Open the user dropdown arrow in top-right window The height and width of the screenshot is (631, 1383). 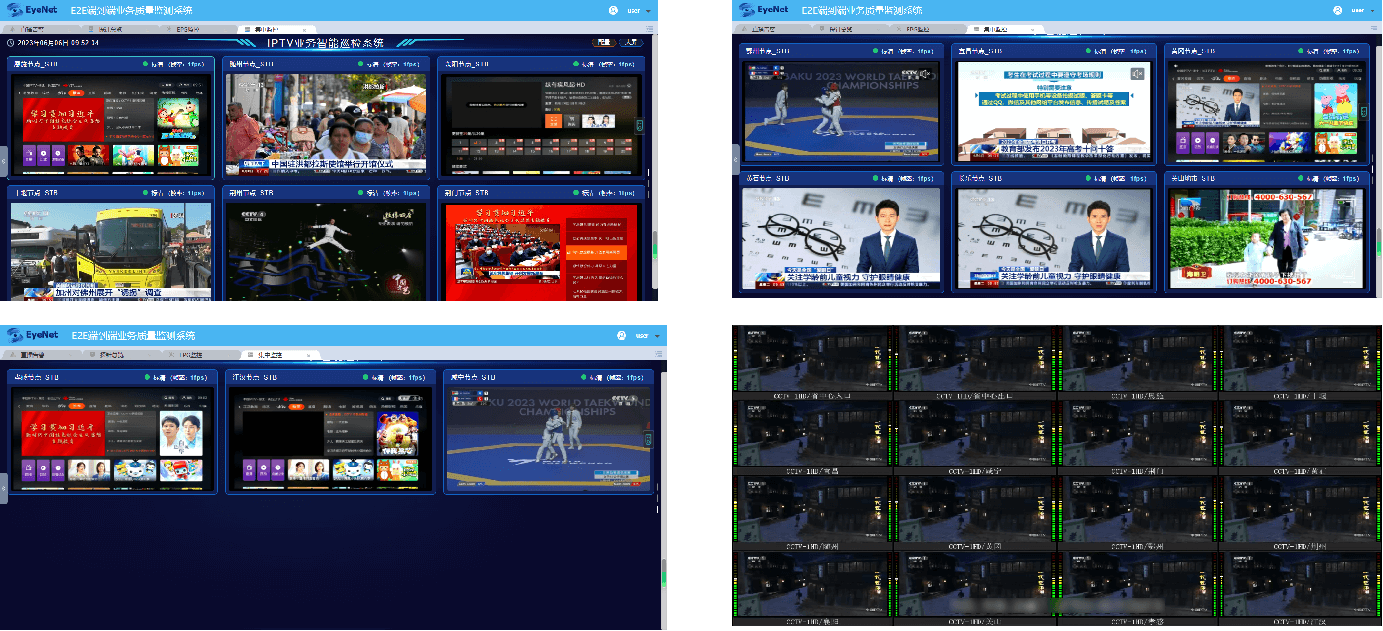(x=1373, y=11)
